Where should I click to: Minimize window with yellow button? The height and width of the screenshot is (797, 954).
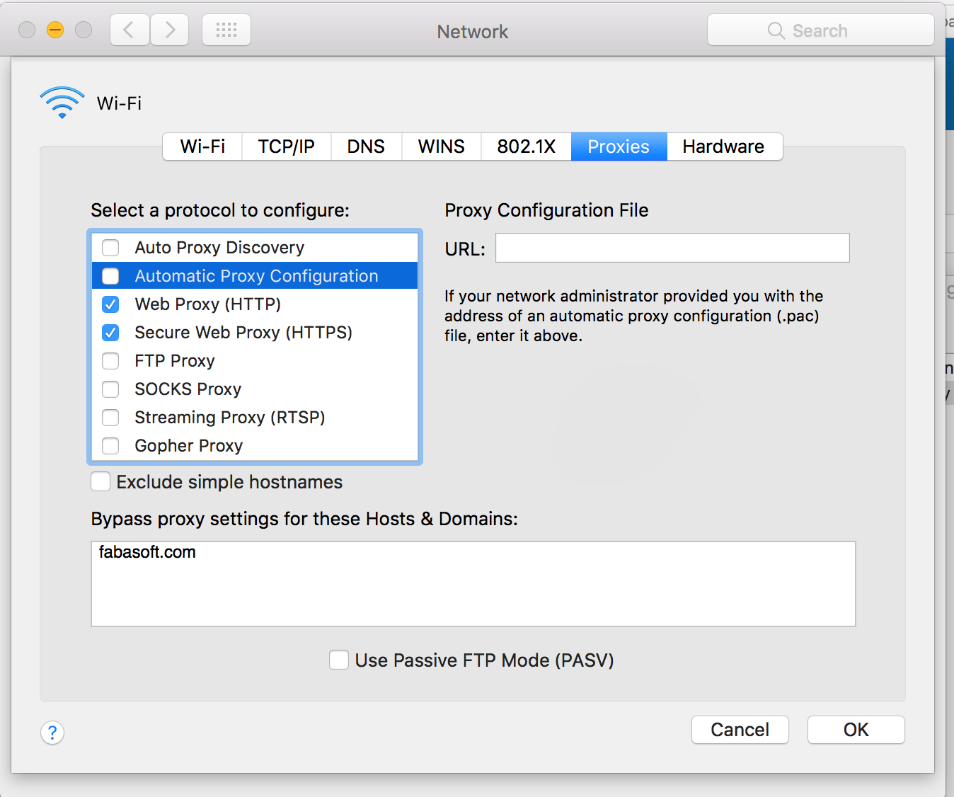55,30
